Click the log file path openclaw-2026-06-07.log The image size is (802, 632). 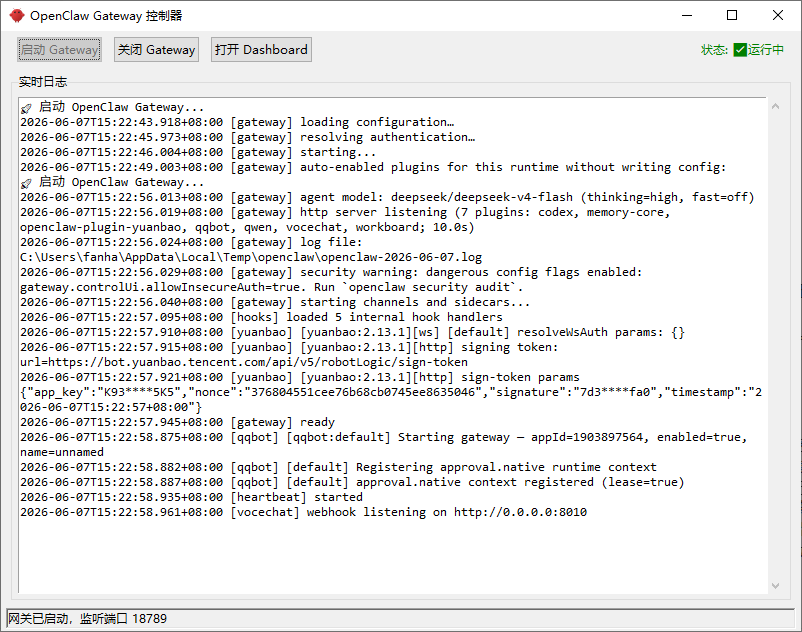click(251, 257)
